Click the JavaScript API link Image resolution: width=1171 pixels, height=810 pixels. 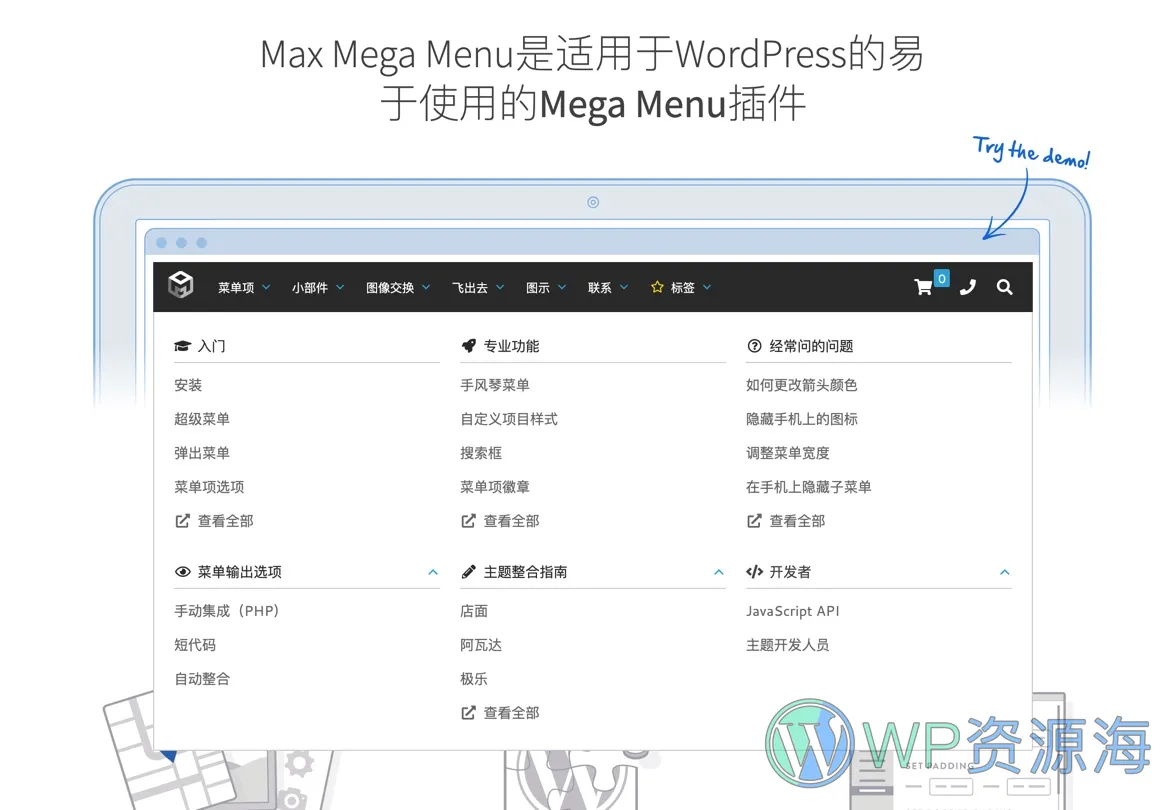pos(792,610)
